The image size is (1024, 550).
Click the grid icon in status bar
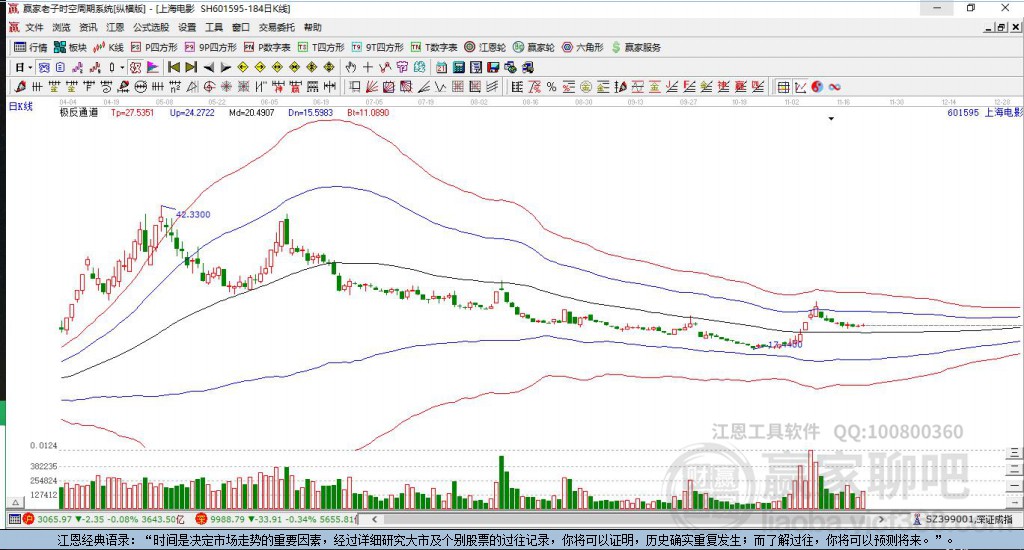click(x=14, y=519)
